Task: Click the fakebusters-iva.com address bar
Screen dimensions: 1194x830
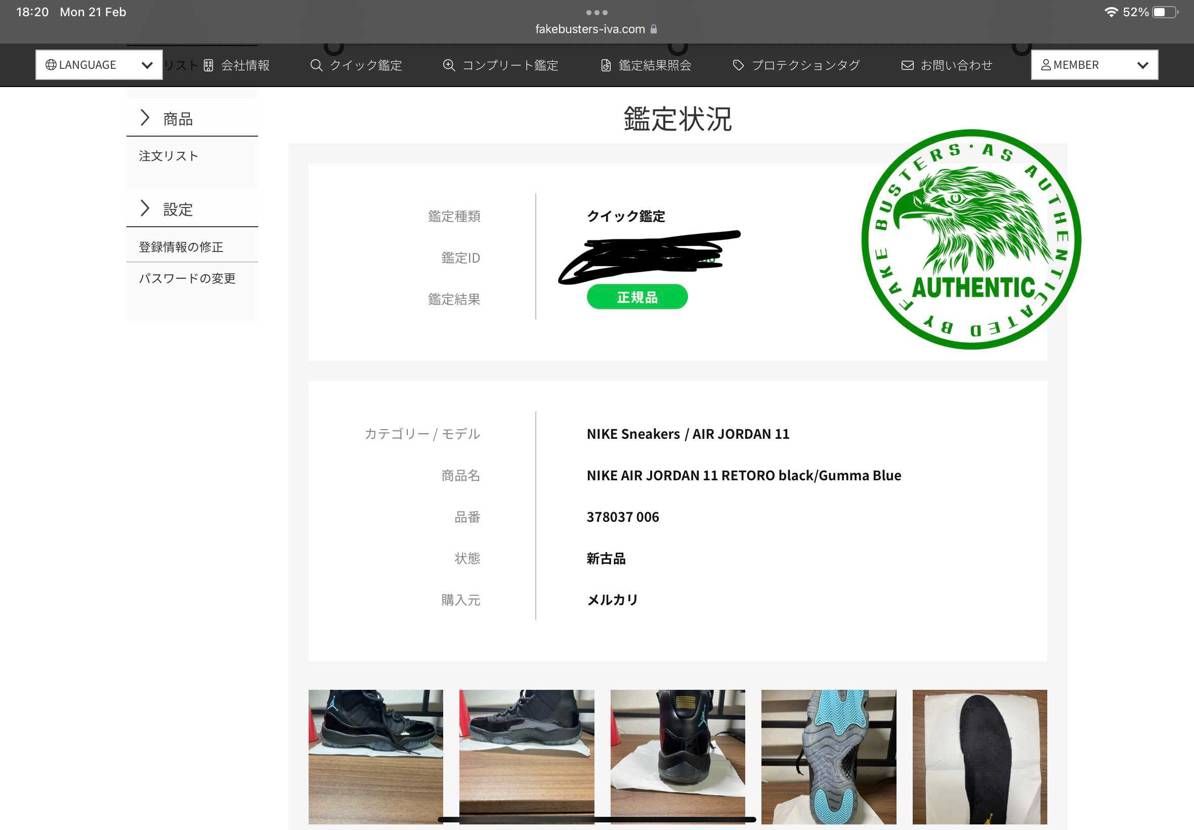Action: coord(596,29)
